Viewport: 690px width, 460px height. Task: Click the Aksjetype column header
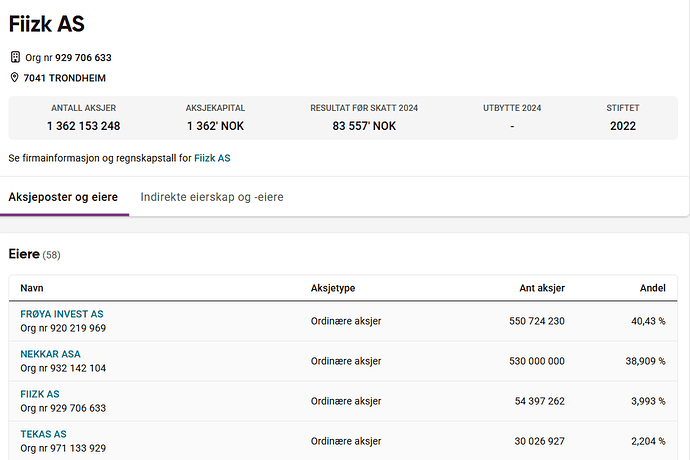(x=333, y=288)
